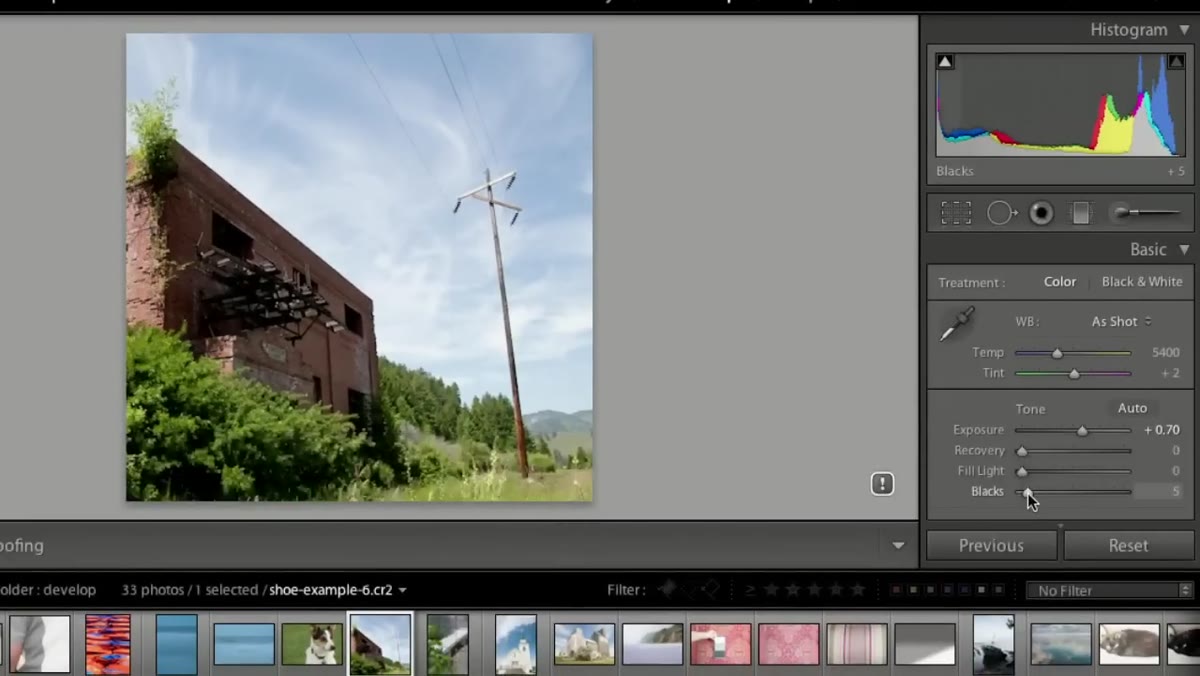
Task: Click the exclamation warning badge near the photo
Action: 882,484
